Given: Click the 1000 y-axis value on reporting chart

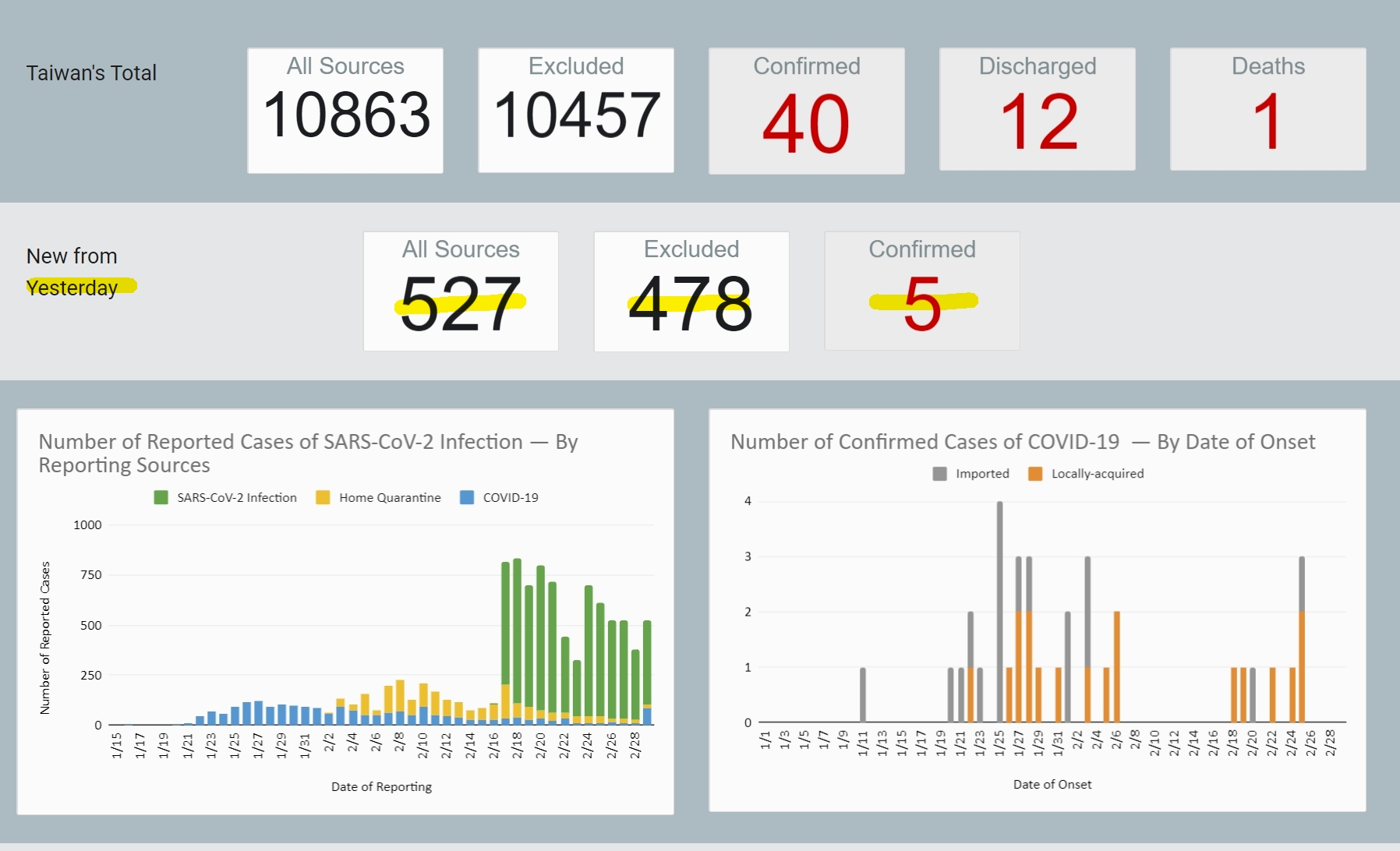Looking at the screenshot, I should point(87,525).
